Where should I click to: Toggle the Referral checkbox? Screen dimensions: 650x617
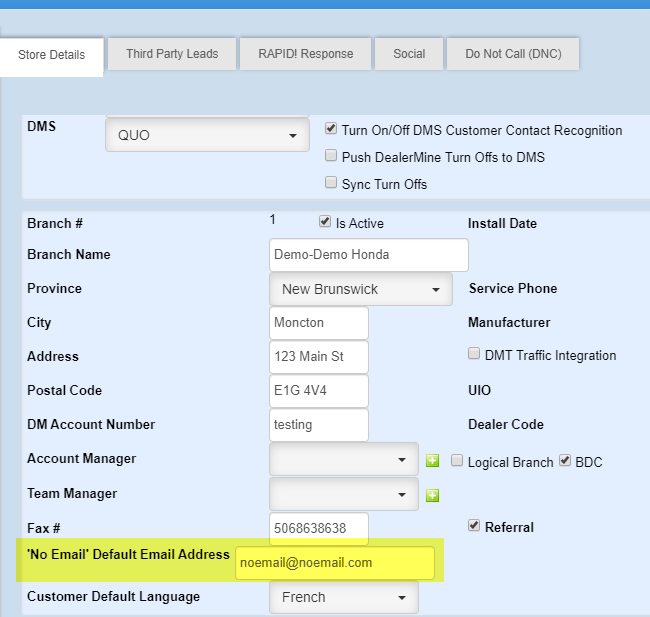474,526
